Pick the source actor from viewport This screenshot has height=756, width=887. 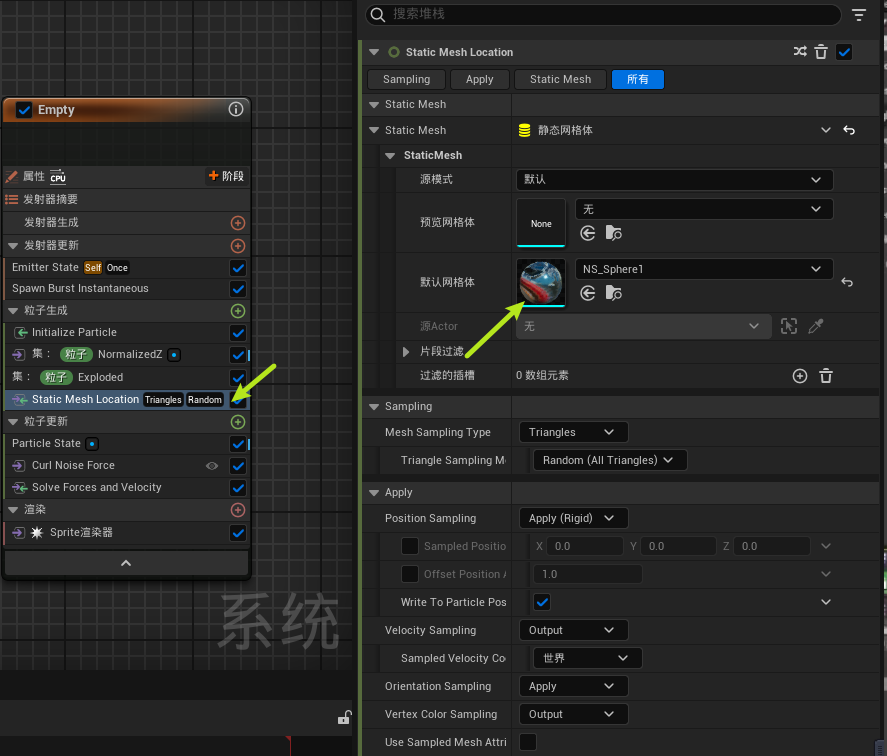(789, 326)
